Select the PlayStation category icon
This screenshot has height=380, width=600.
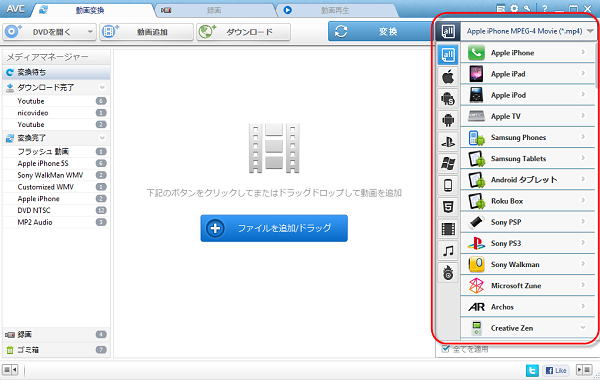click(x=448, y=142)
